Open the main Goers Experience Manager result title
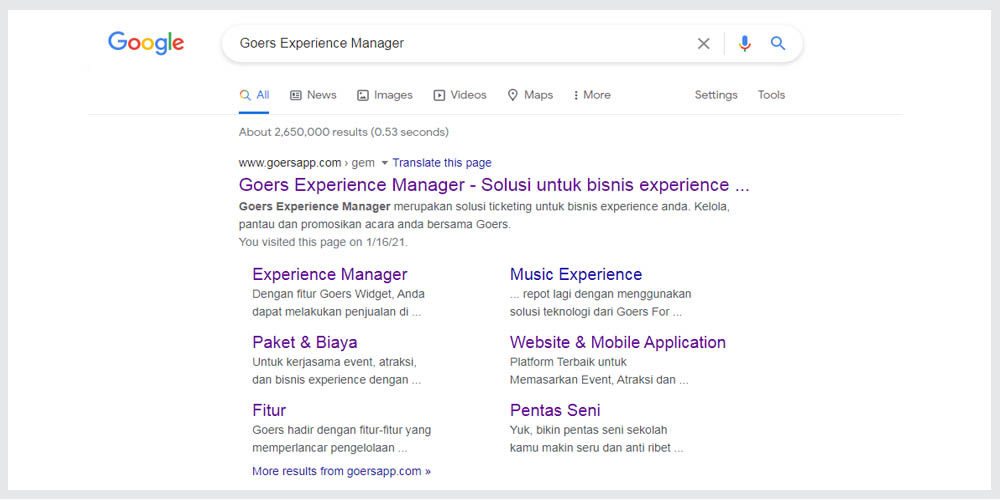Screen dimensions: 1000x500 click(494, 185)
